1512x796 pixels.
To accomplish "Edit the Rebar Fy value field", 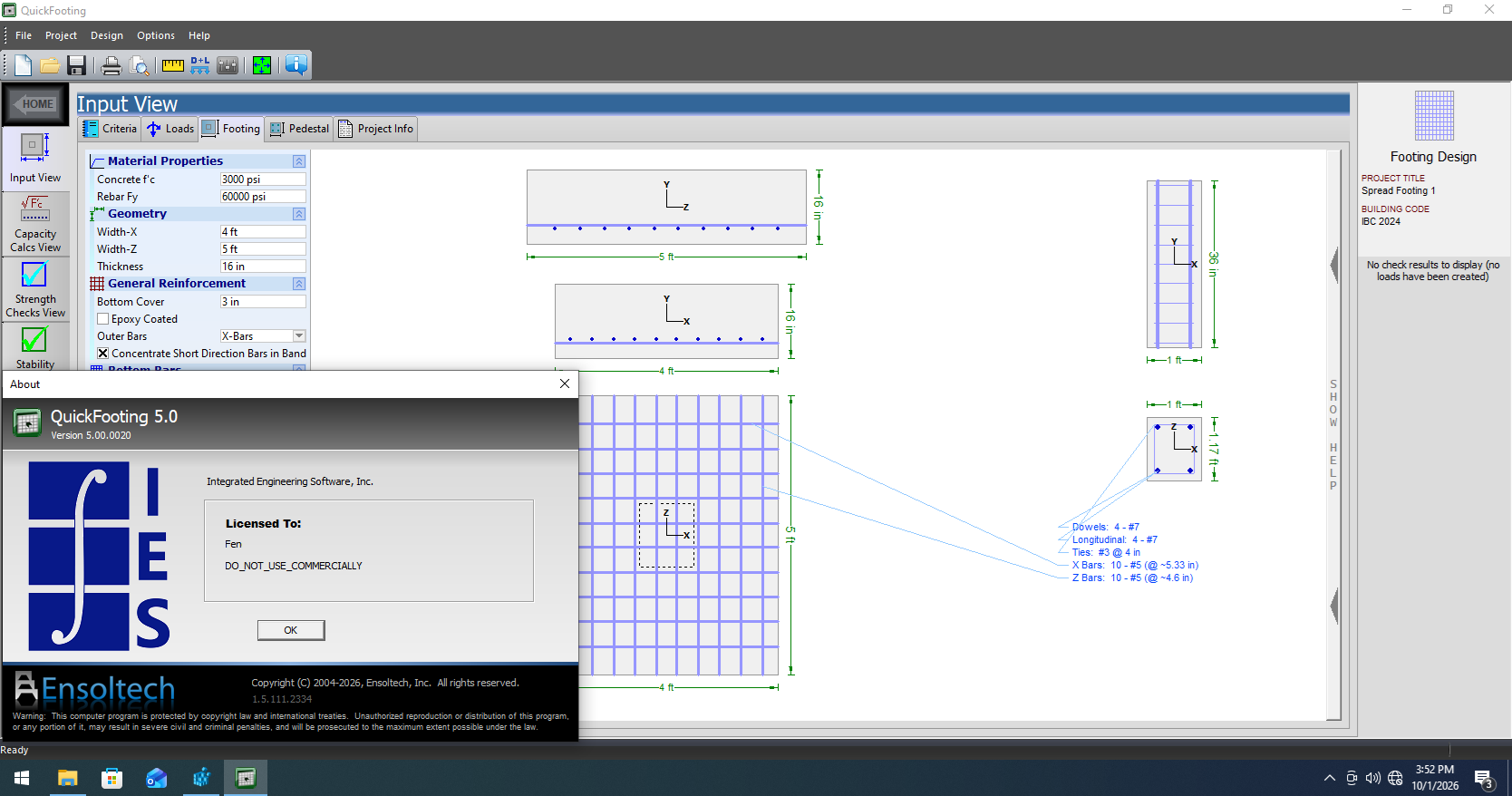I will coord(263,197).
